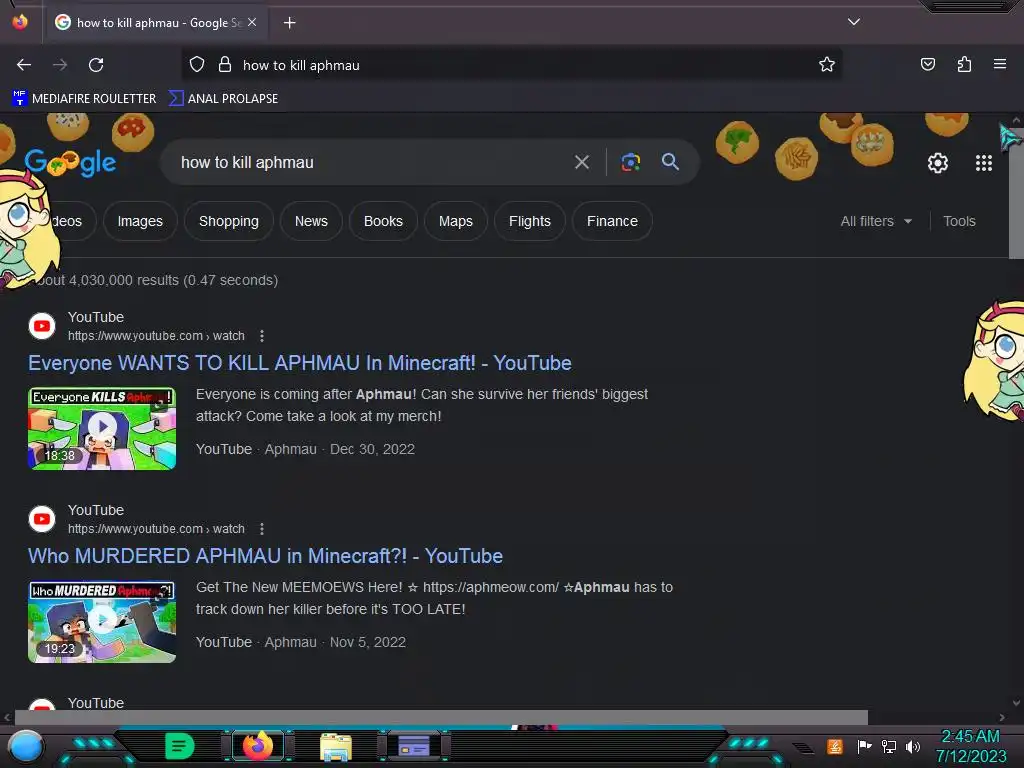1024x768 pixels.
Task: Click the page vertical scrollbar thumb
Action: [1016, 192]
